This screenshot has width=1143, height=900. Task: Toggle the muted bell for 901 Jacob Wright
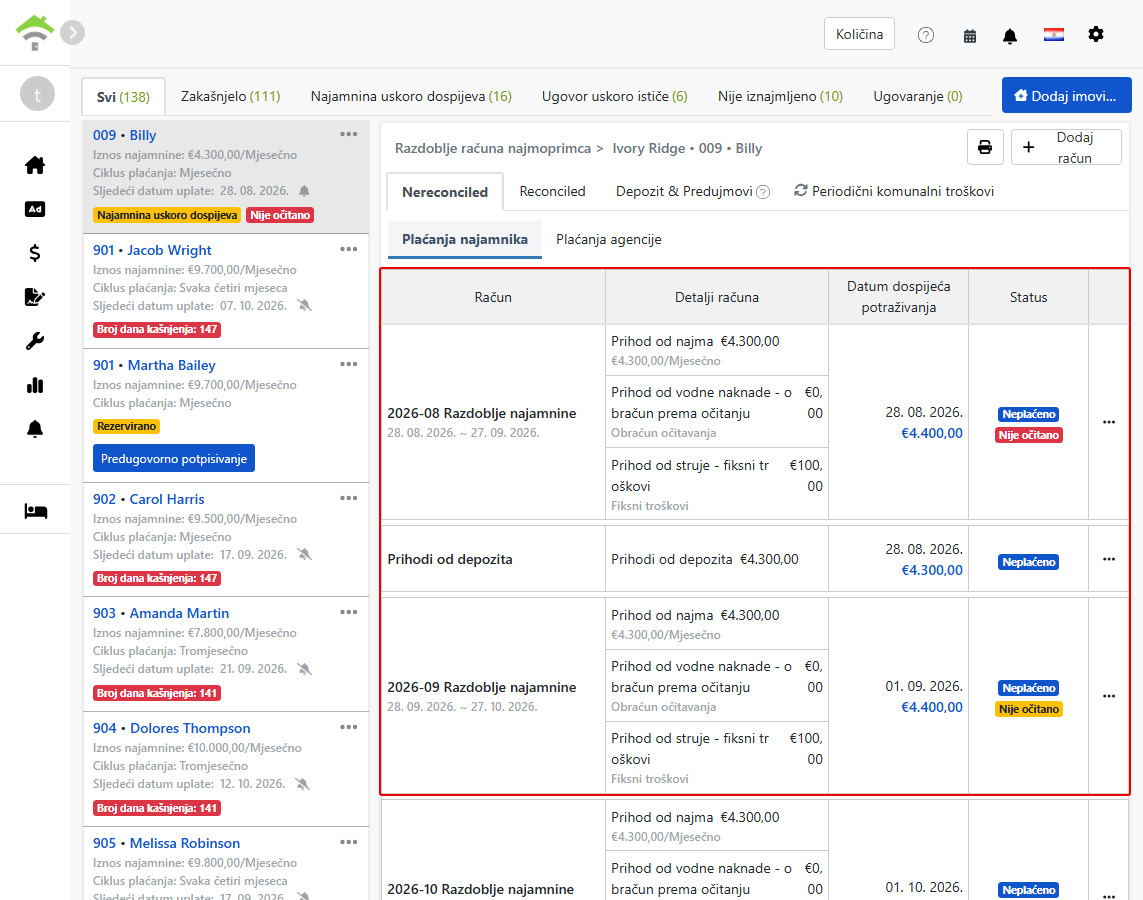(x=305, y=305)
